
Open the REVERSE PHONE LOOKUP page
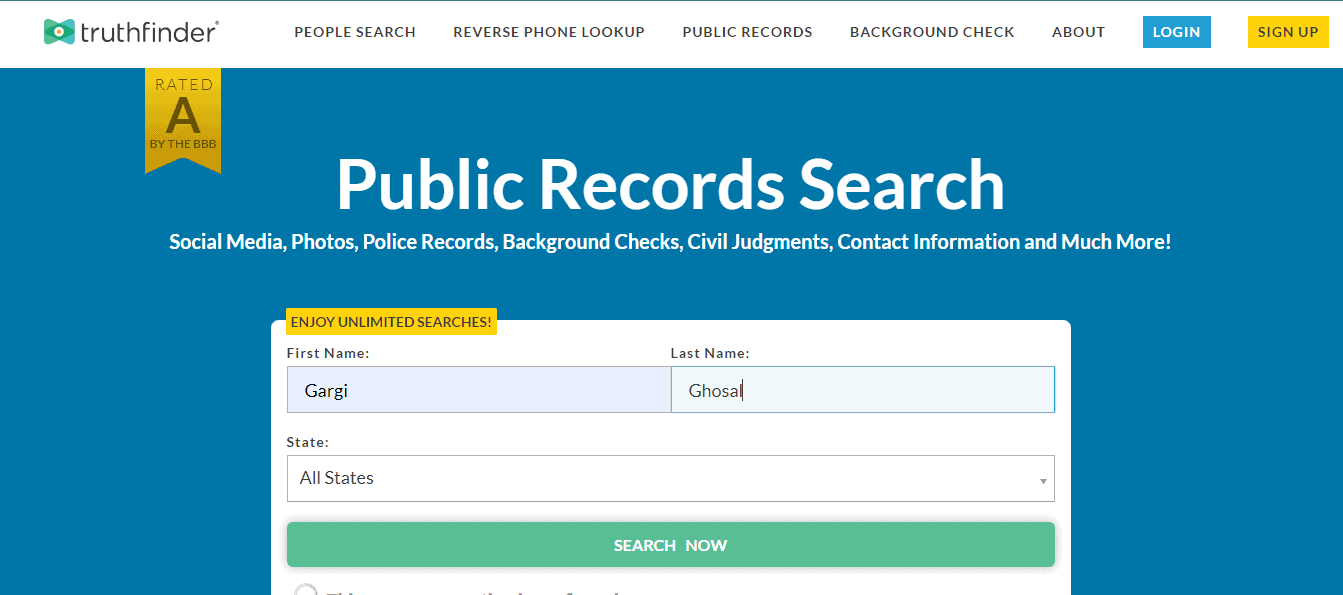pyautogui.click(x=549, y=32)
